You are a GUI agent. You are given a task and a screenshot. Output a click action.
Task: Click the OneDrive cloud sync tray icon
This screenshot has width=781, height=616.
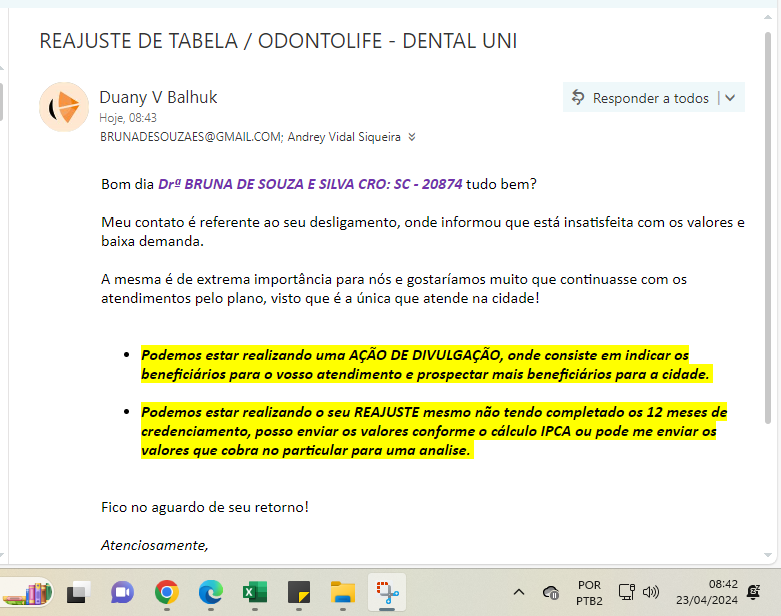[551, 593]
